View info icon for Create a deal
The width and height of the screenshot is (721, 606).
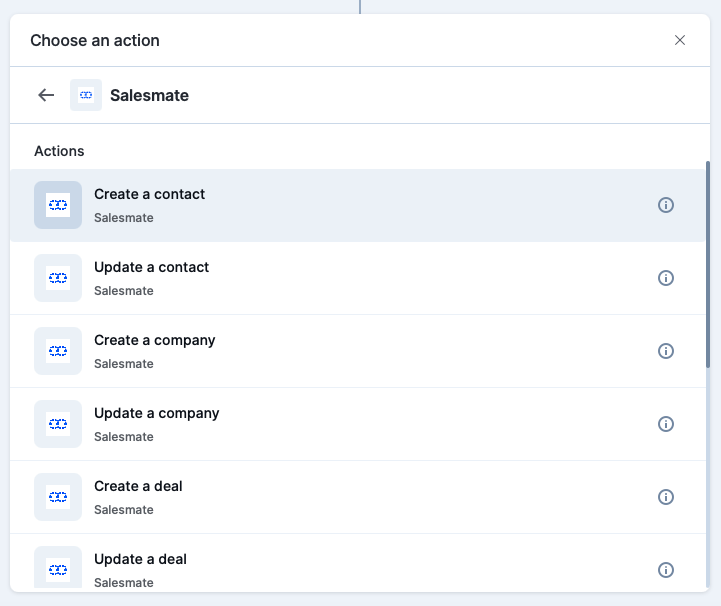coord(665,497)
